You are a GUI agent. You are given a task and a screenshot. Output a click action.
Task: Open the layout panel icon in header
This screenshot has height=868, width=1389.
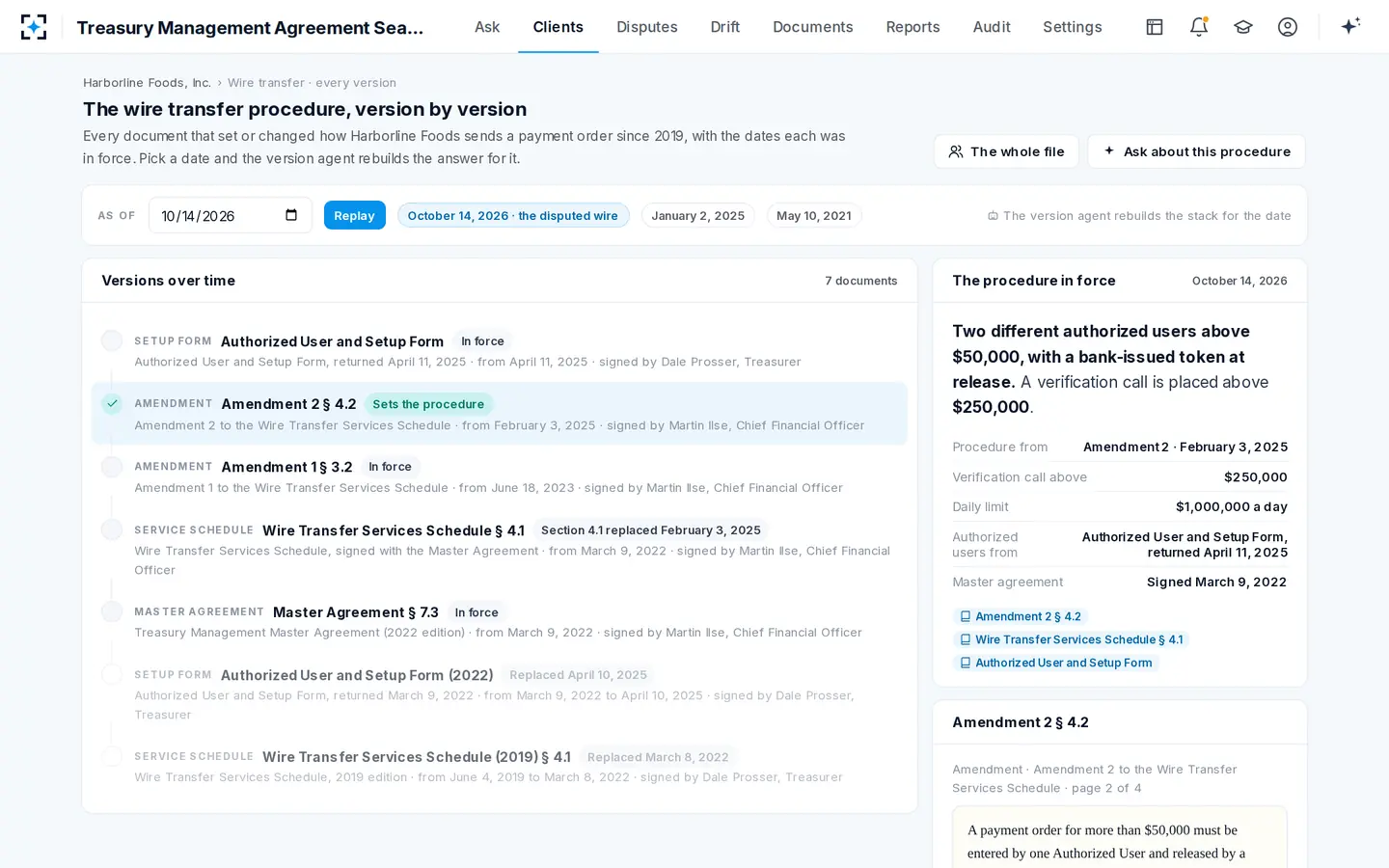click(1155, 27)
